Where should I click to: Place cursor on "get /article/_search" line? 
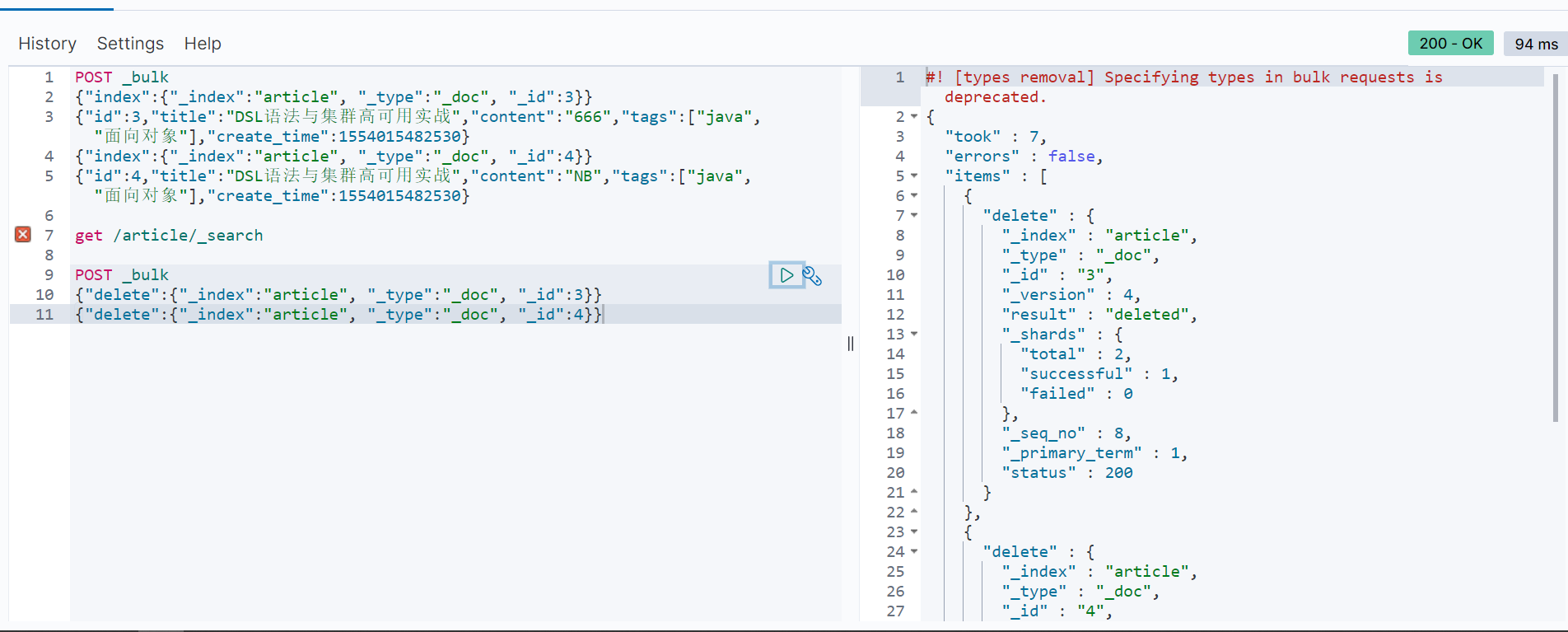click(x=169, y=236)
